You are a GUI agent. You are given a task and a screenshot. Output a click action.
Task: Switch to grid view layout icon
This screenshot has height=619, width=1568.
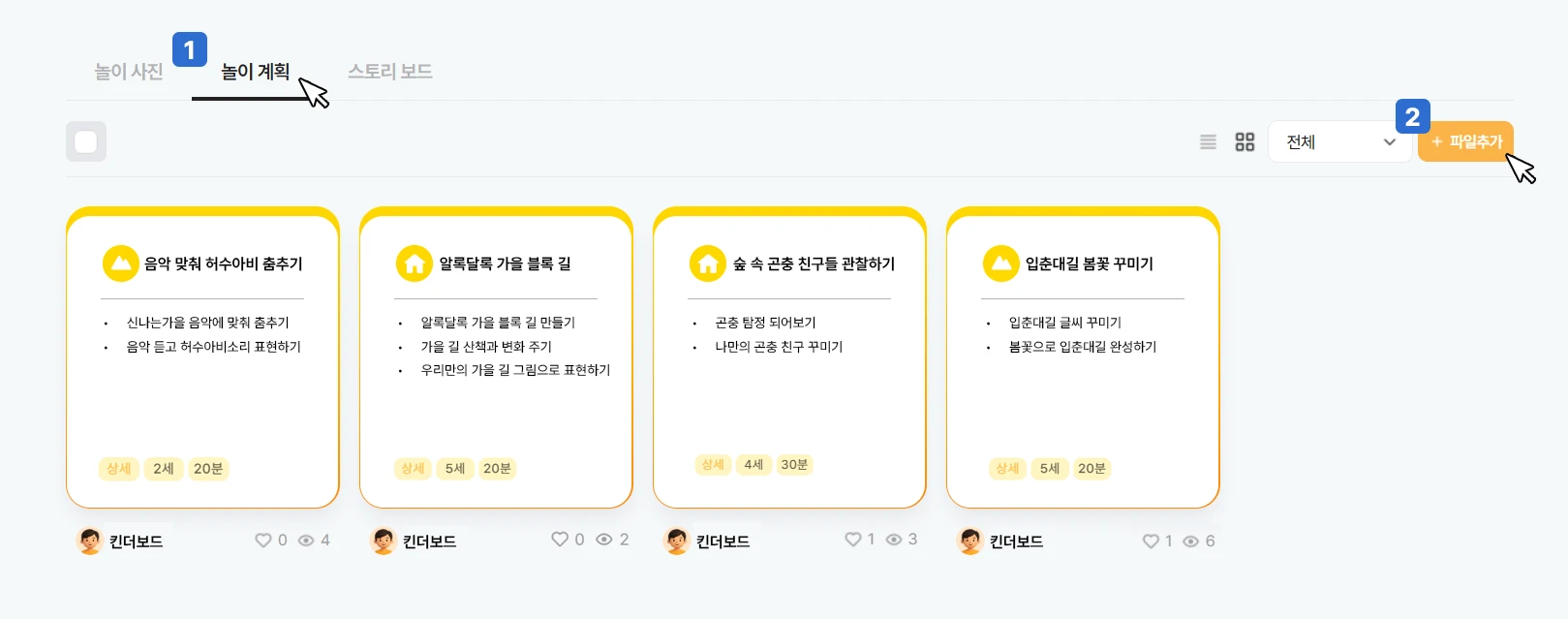tap(1245, 142)
